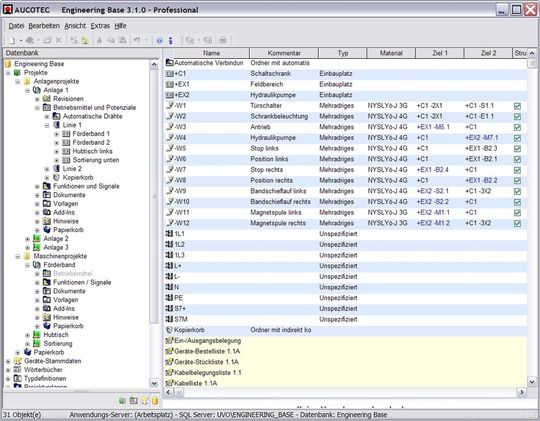Collapse the Maschinenprojekte folder node
This screenshot has height=421, width=540.
(18, 256)
